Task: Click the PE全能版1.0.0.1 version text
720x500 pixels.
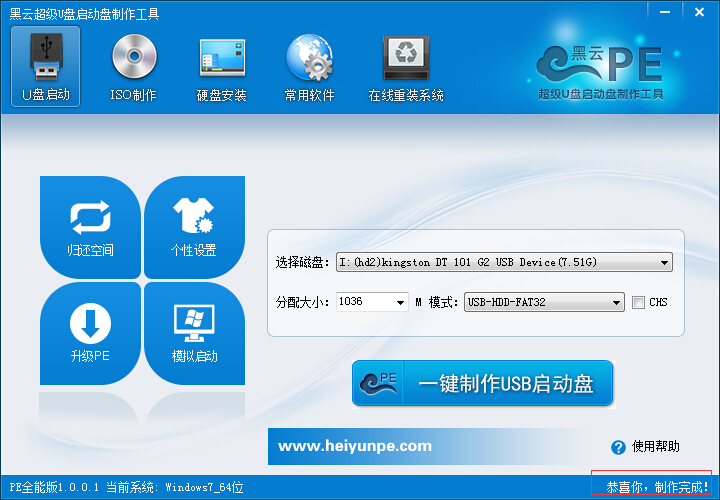Action: coord(54,487)
